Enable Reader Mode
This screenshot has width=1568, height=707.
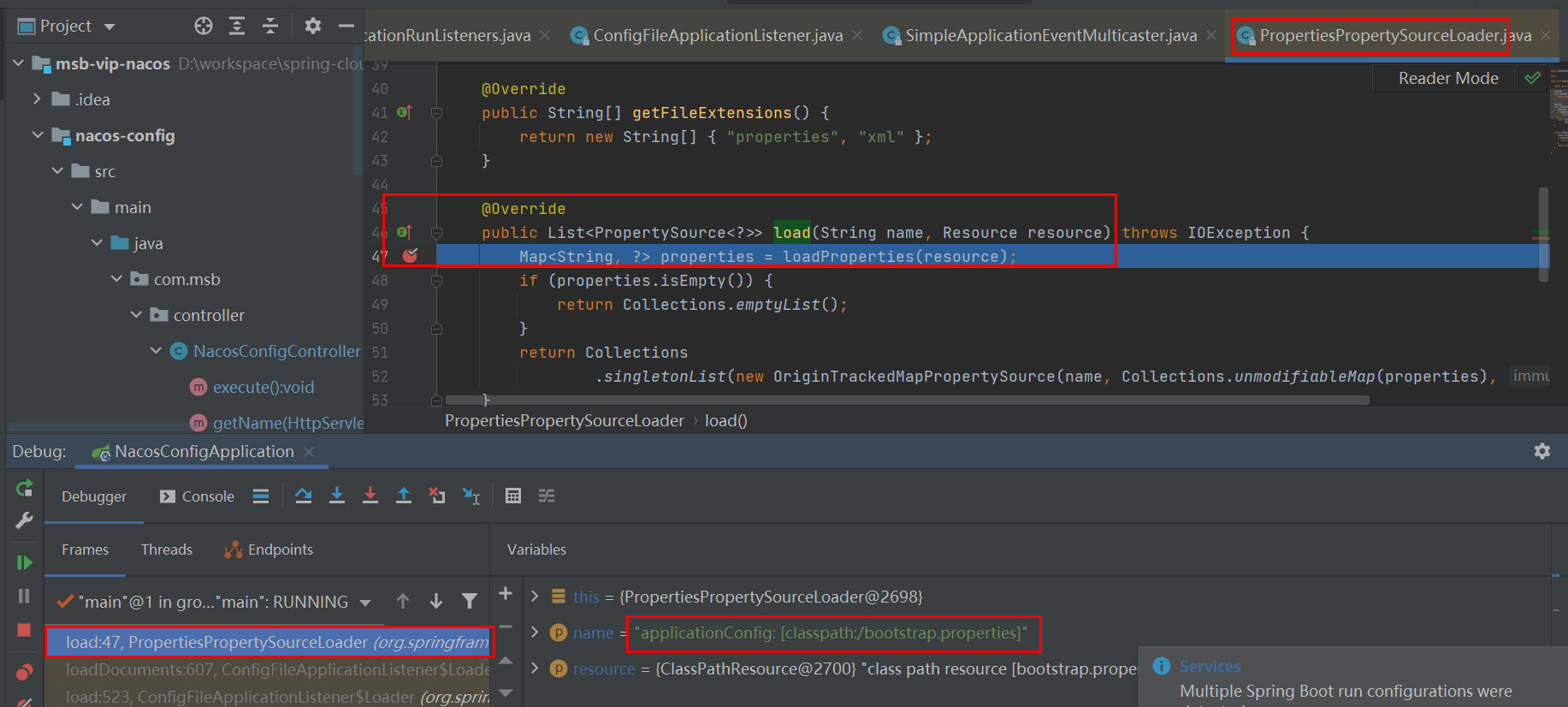click(1448, 78)
